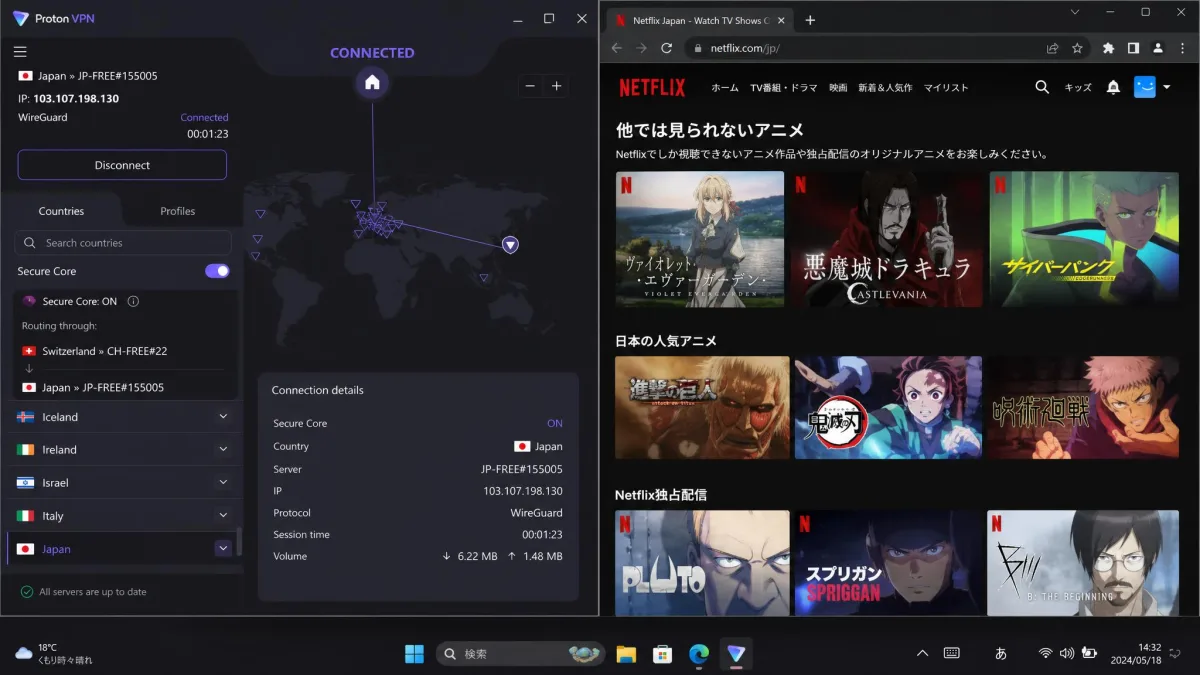Screen dimensions: 1200x675
Task: Open Chrome extensions puzzle icon
Action: click(1108, 48)
